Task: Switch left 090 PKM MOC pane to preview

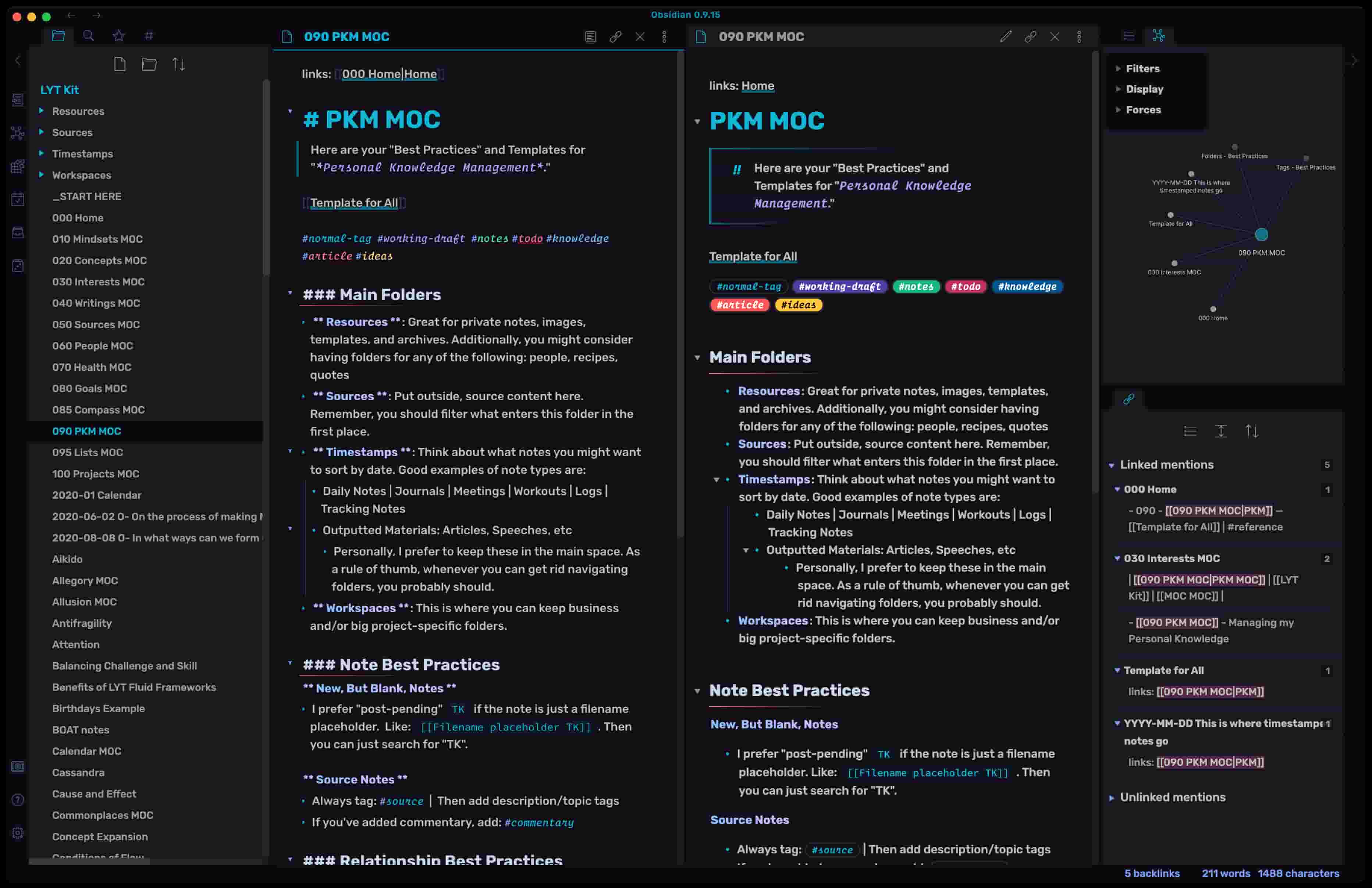Action: pyautogui.click(x=590, y=37)
